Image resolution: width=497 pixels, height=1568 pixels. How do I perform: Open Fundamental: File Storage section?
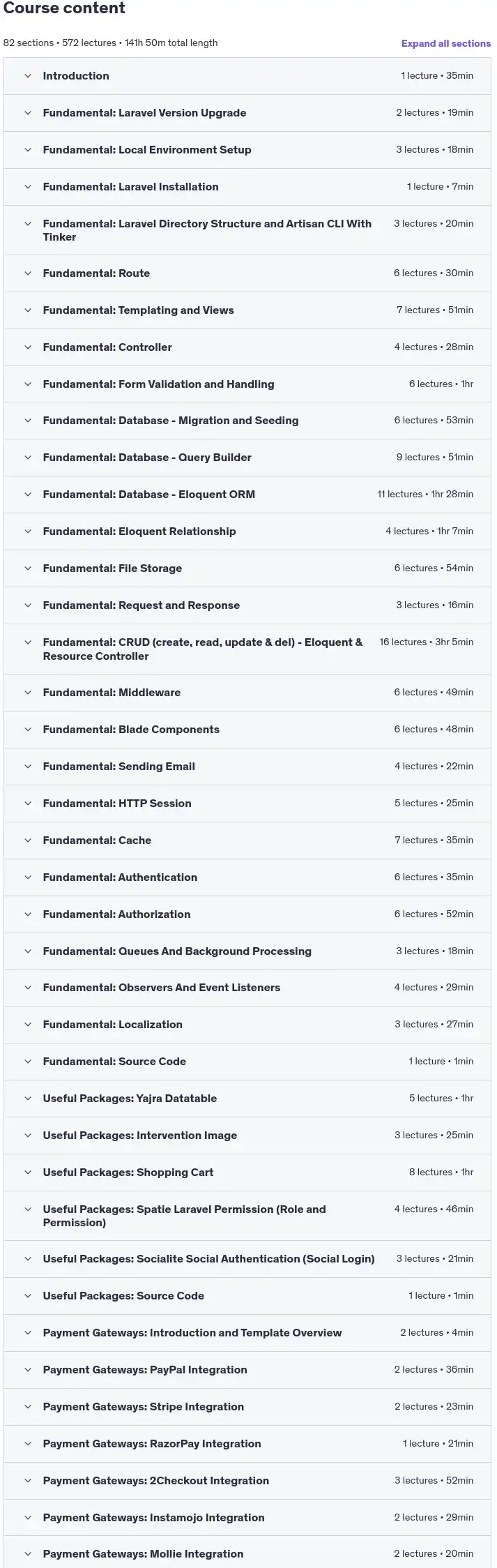(x=247, y=568)
